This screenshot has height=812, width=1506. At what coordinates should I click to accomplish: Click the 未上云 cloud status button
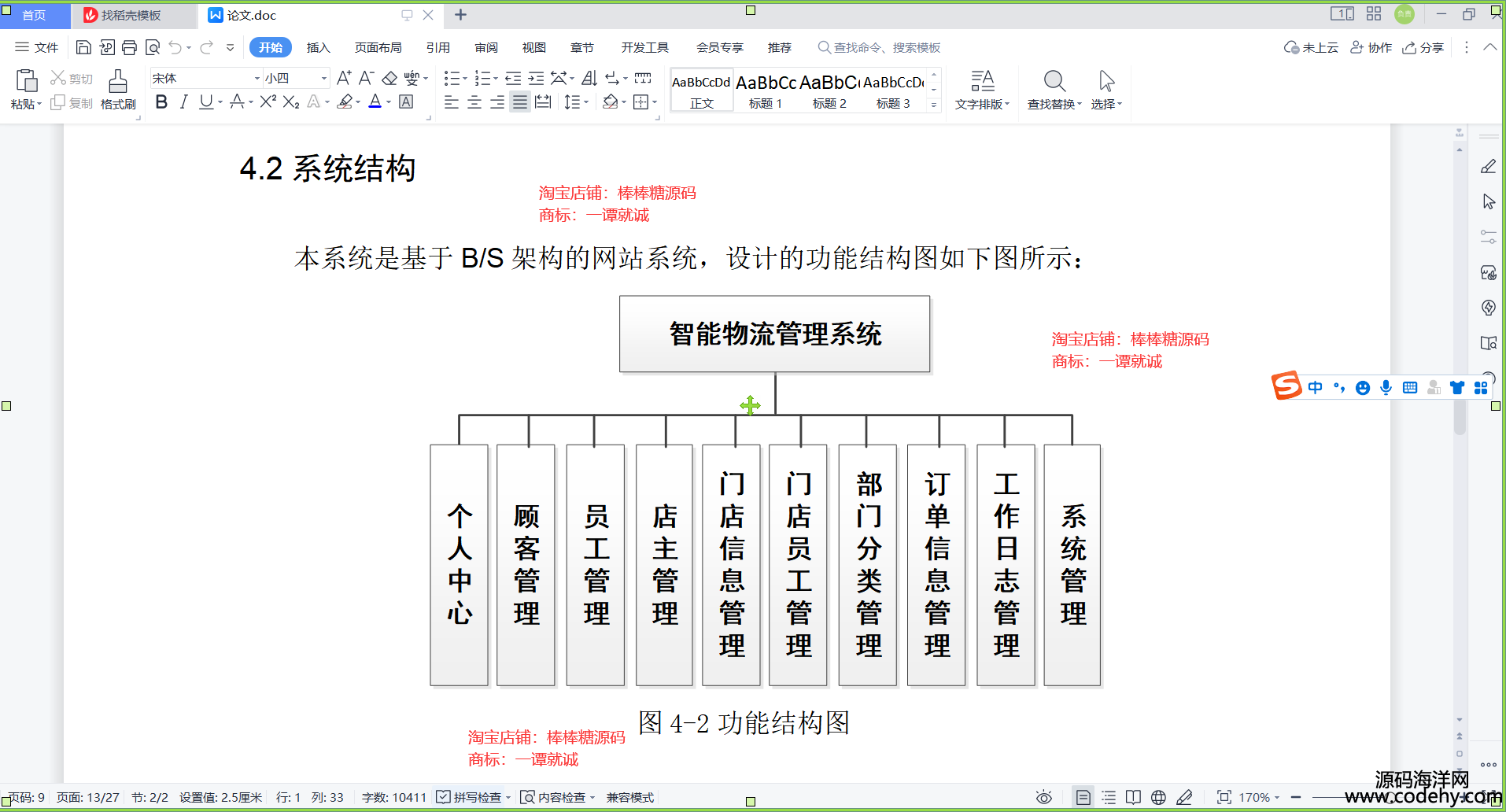click(x=1311, y=47)
